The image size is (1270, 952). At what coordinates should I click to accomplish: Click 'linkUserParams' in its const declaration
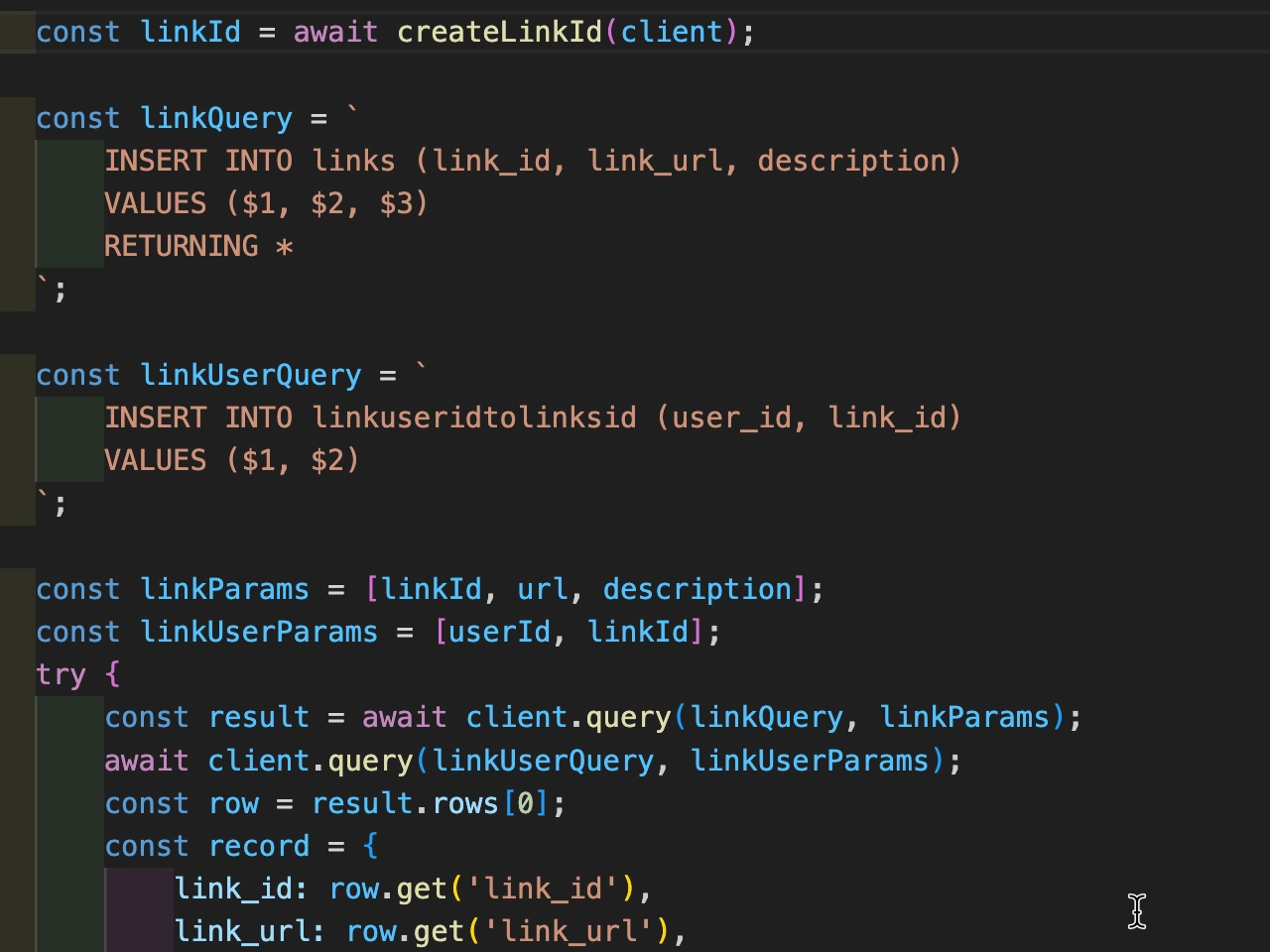tap(259, 632)
